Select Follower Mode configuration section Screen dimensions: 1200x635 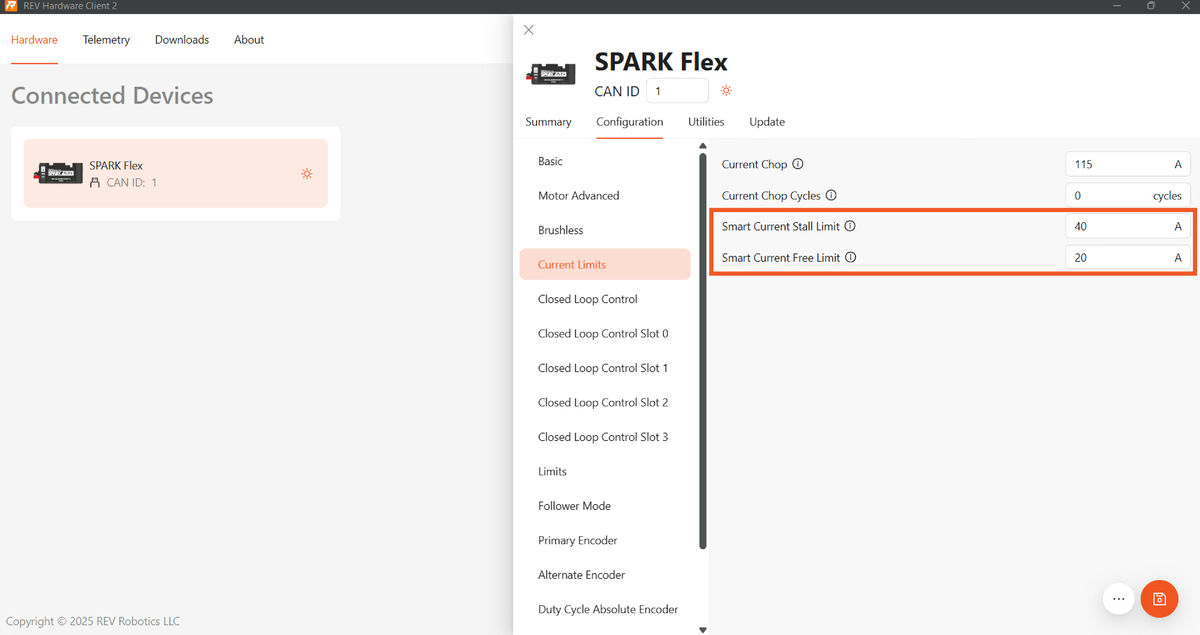point(574,506)
